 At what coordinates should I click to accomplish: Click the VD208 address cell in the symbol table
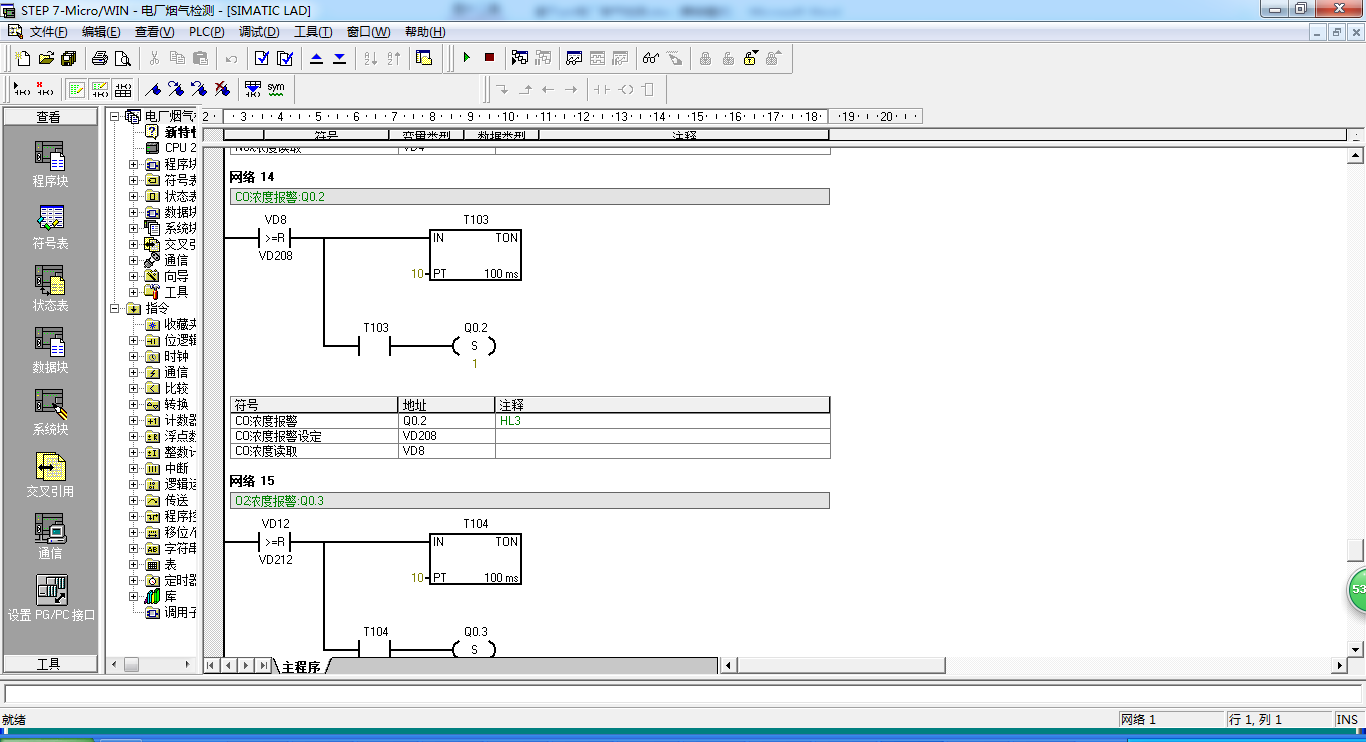447,436
